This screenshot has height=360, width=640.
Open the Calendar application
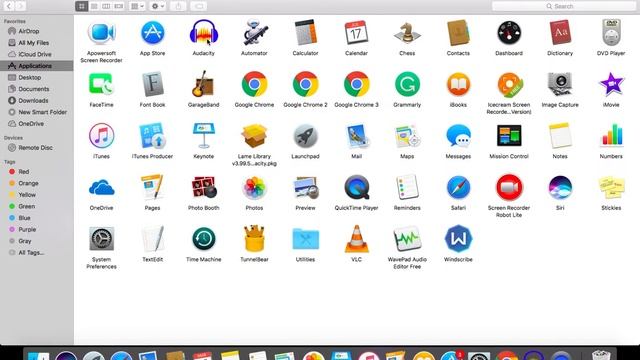(x=356, y=33)
